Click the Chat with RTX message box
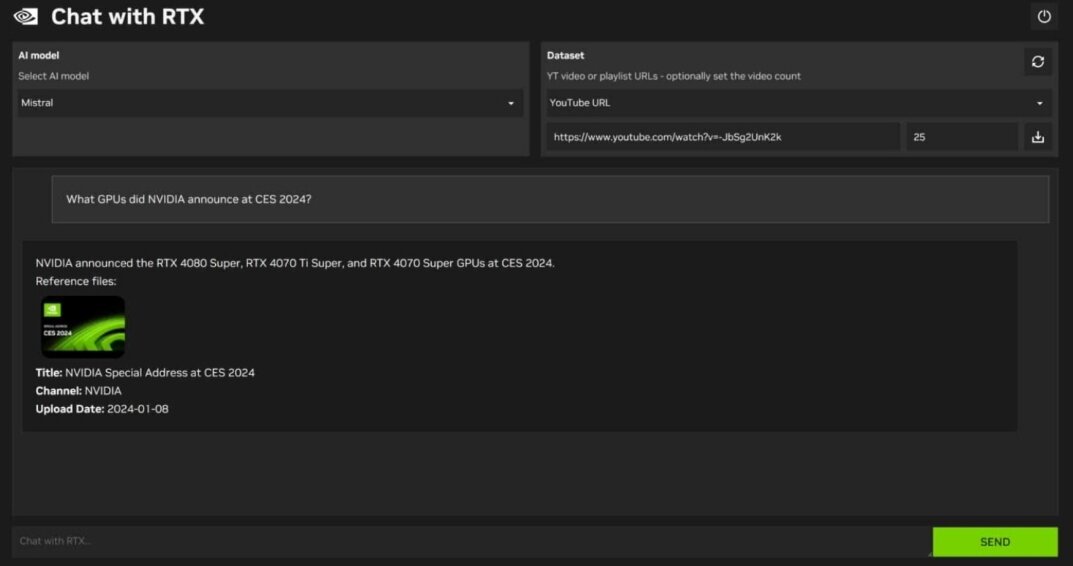 (x=471, y=541)
